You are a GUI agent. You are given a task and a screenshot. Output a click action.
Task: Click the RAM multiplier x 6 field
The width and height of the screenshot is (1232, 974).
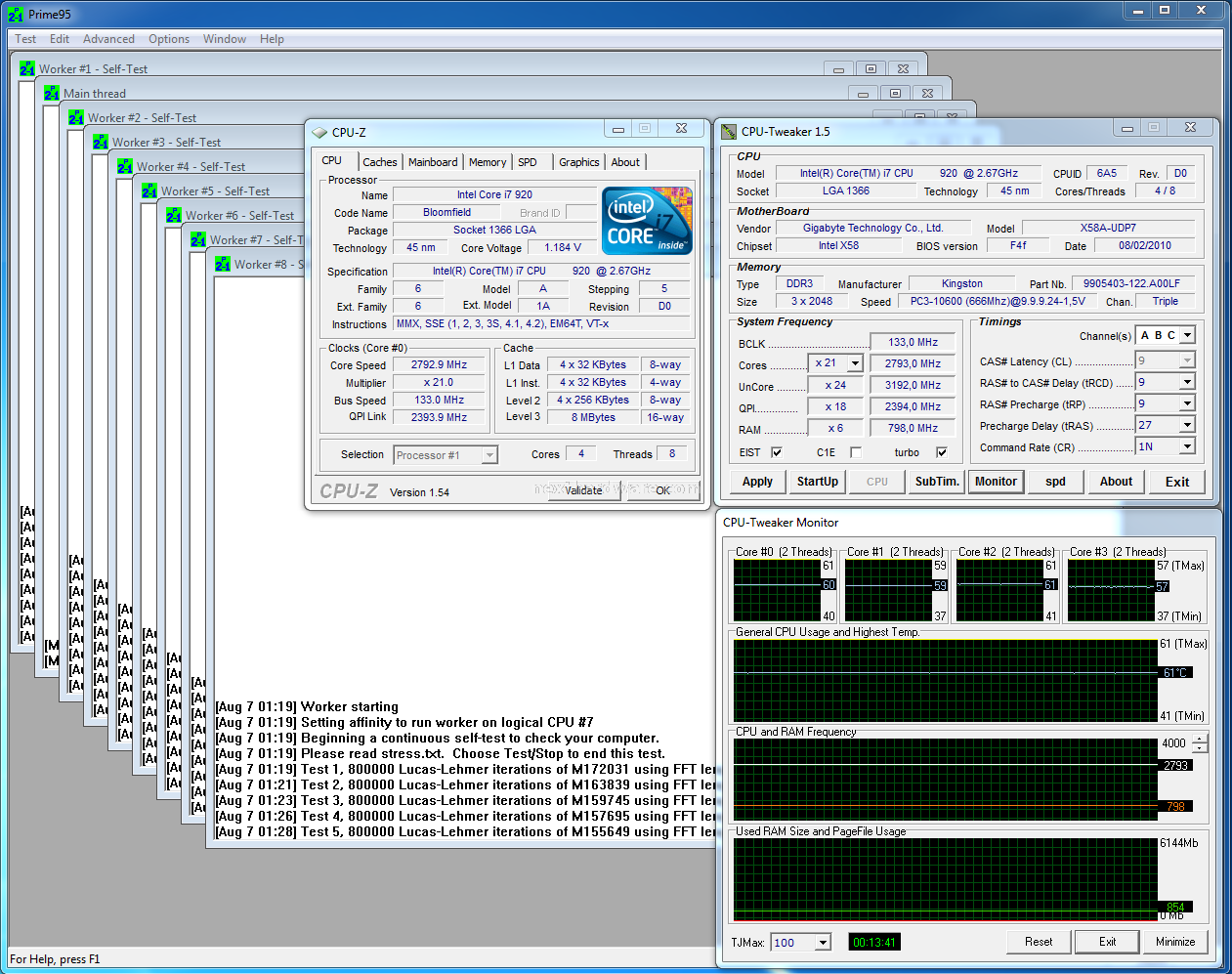835,428
